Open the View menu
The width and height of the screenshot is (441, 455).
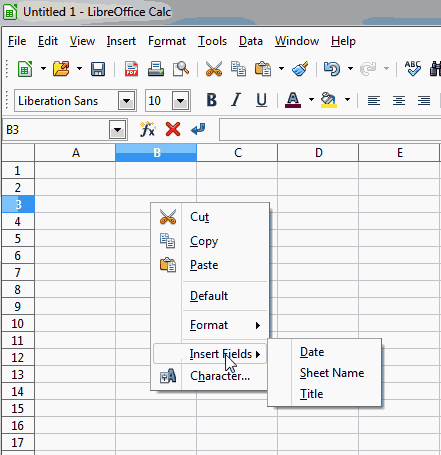tap(82, 41)
